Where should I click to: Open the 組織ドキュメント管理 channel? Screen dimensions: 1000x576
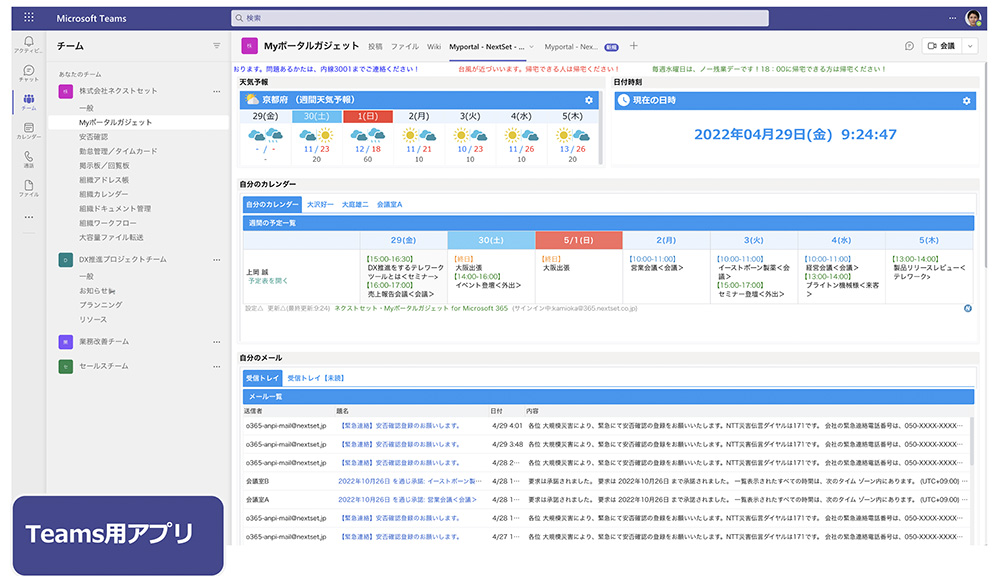click(115, 209)
